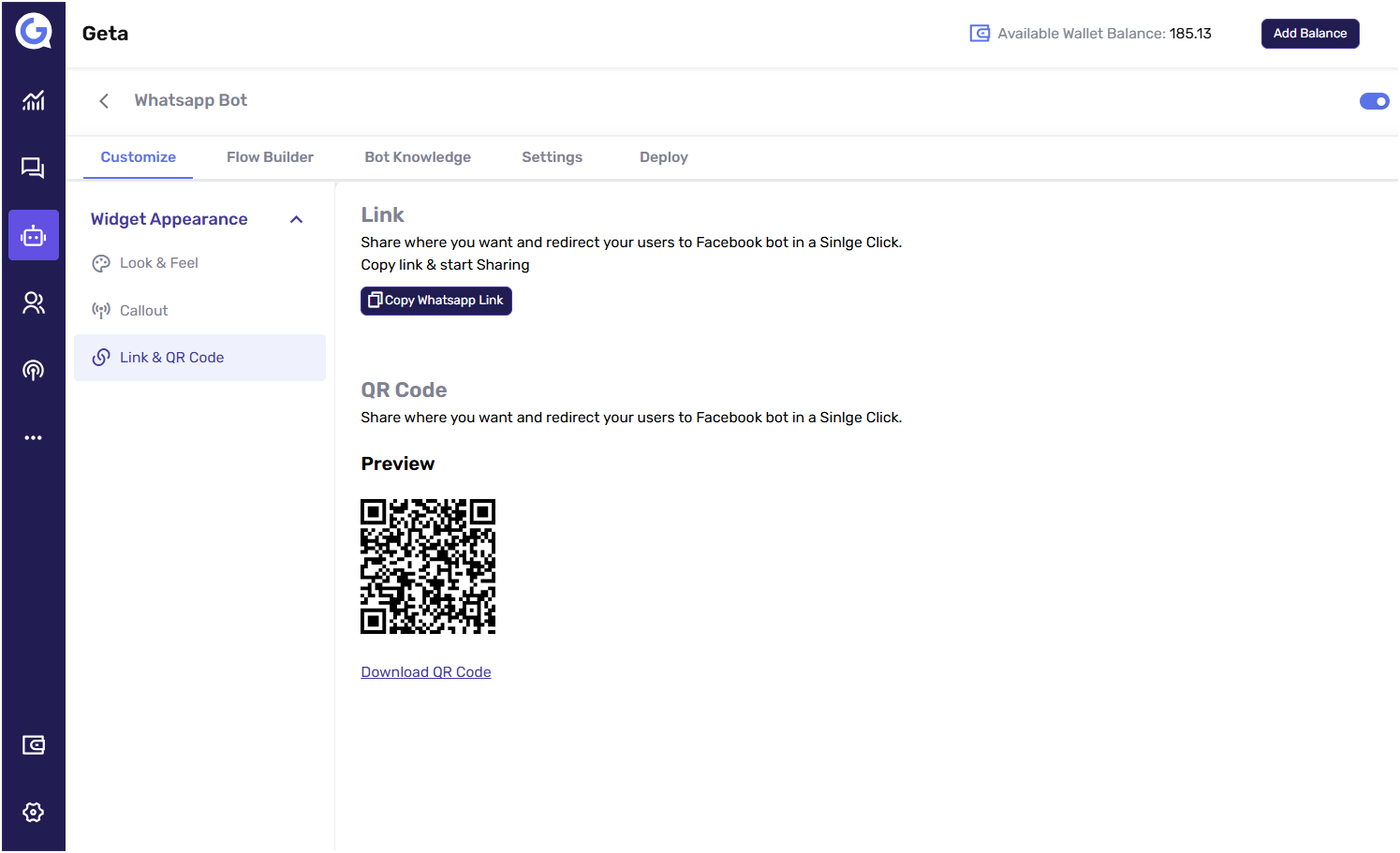Toggle the Whatsapp Bot enable switch
The width and height of the screenshot is (1400, 853).
[1374, 101]
